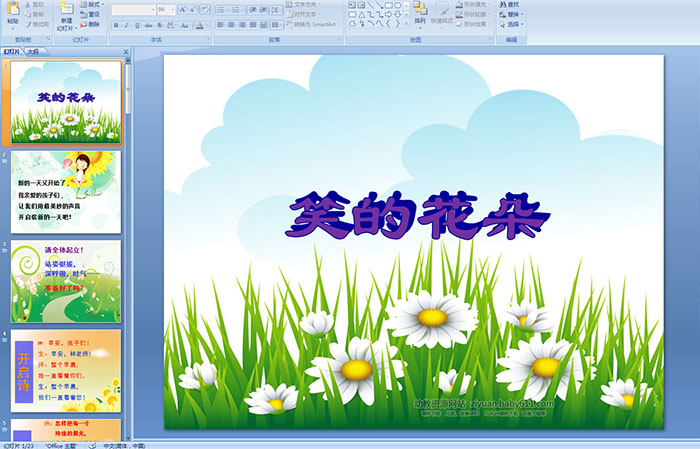This screenshot has width=700, height=449.
Task: Open the Align Text (对齐文本) dropdown
Action: pyautogui.click(x=304, y=14)
